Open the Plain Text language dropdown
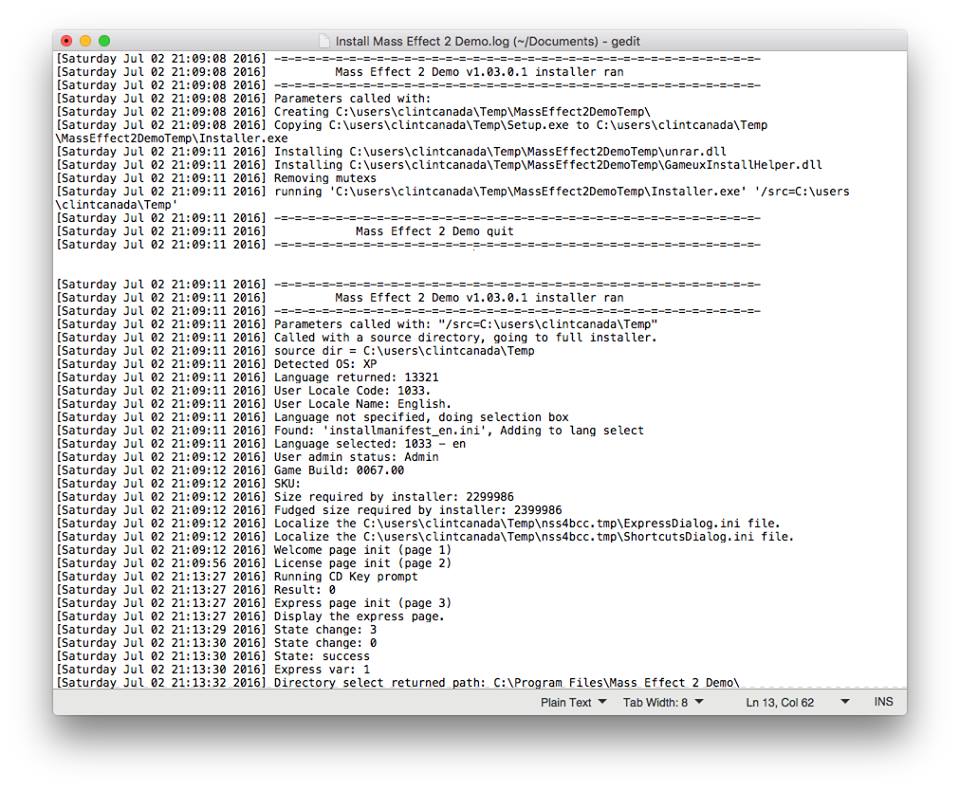Screen dimensions: 960x791 573,702
